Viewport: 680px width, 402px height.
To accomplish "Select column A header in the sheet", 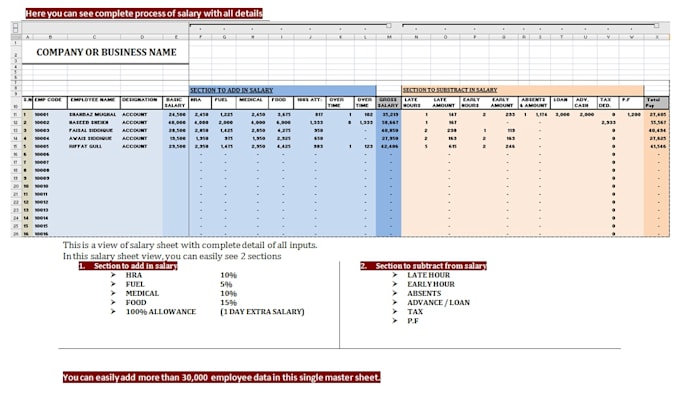I will click(x=27, y=37).
